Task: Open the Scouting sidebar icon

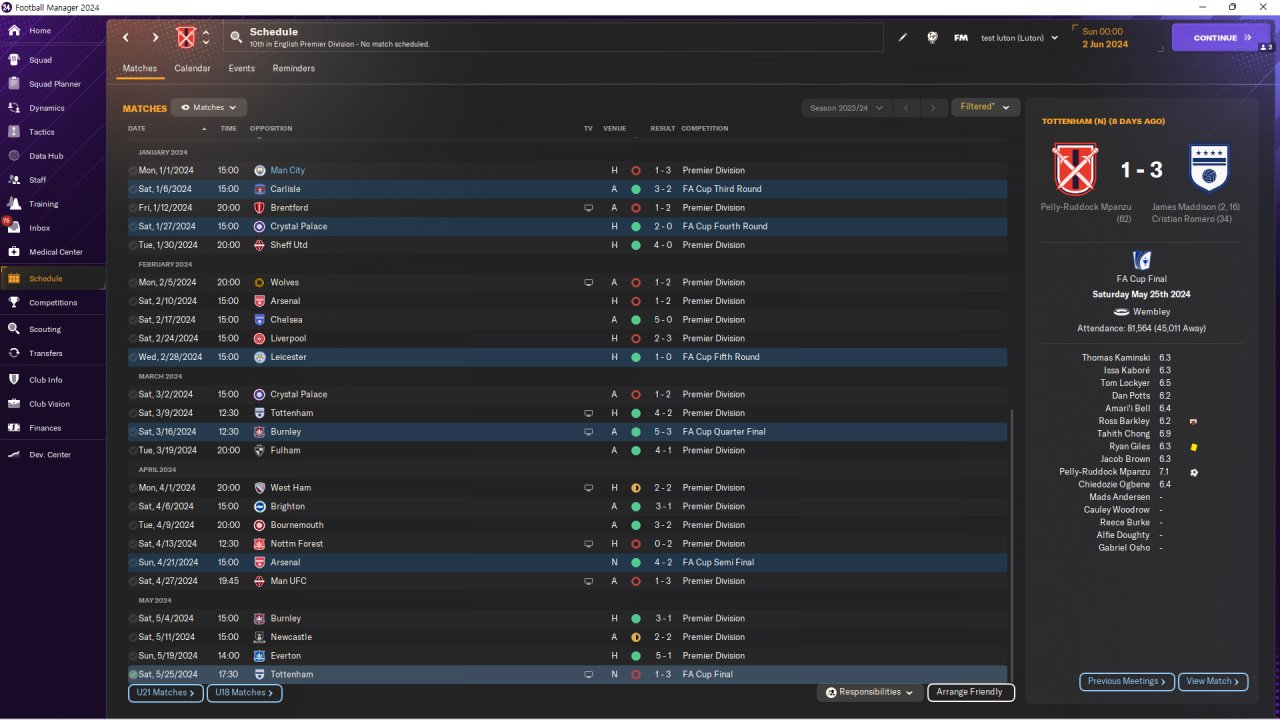Action: point(14,329)
